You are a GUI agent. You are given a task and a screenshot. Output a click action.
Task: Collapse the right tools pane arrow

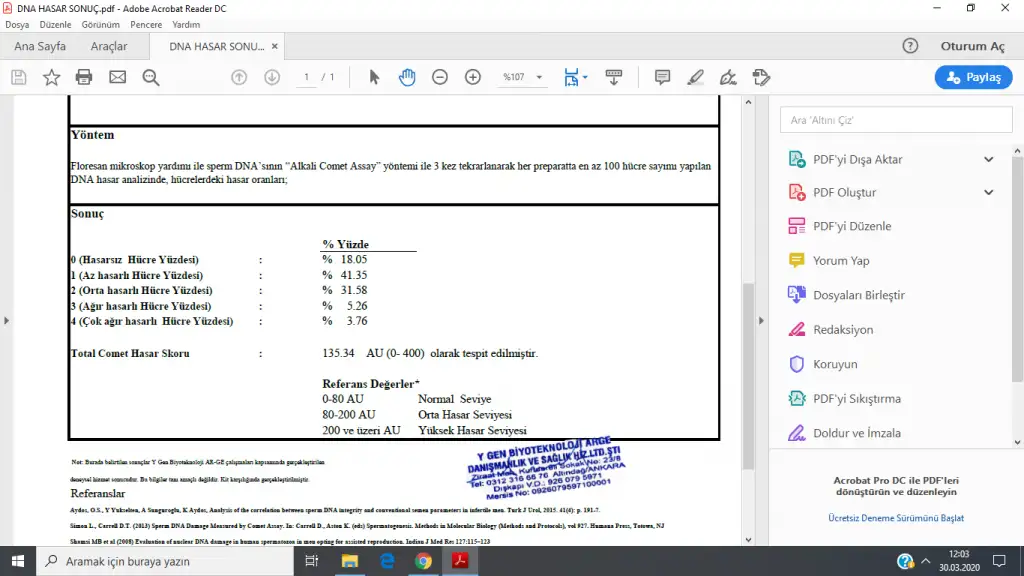click(x=761, y=321)
